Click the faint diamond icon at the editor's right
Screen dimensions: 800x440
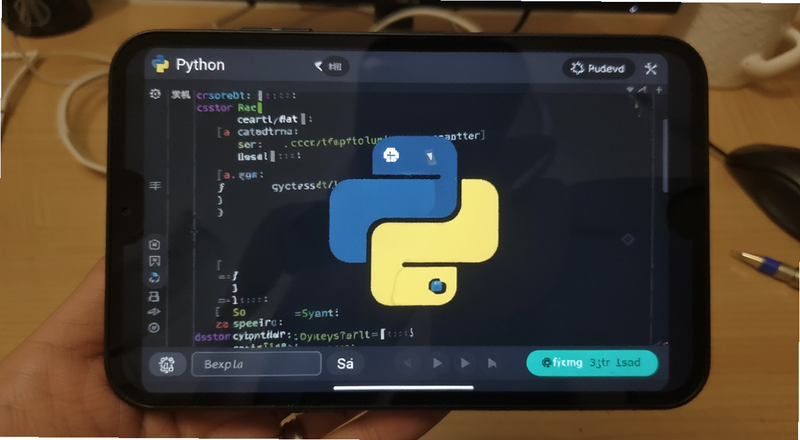click(628, 239)
